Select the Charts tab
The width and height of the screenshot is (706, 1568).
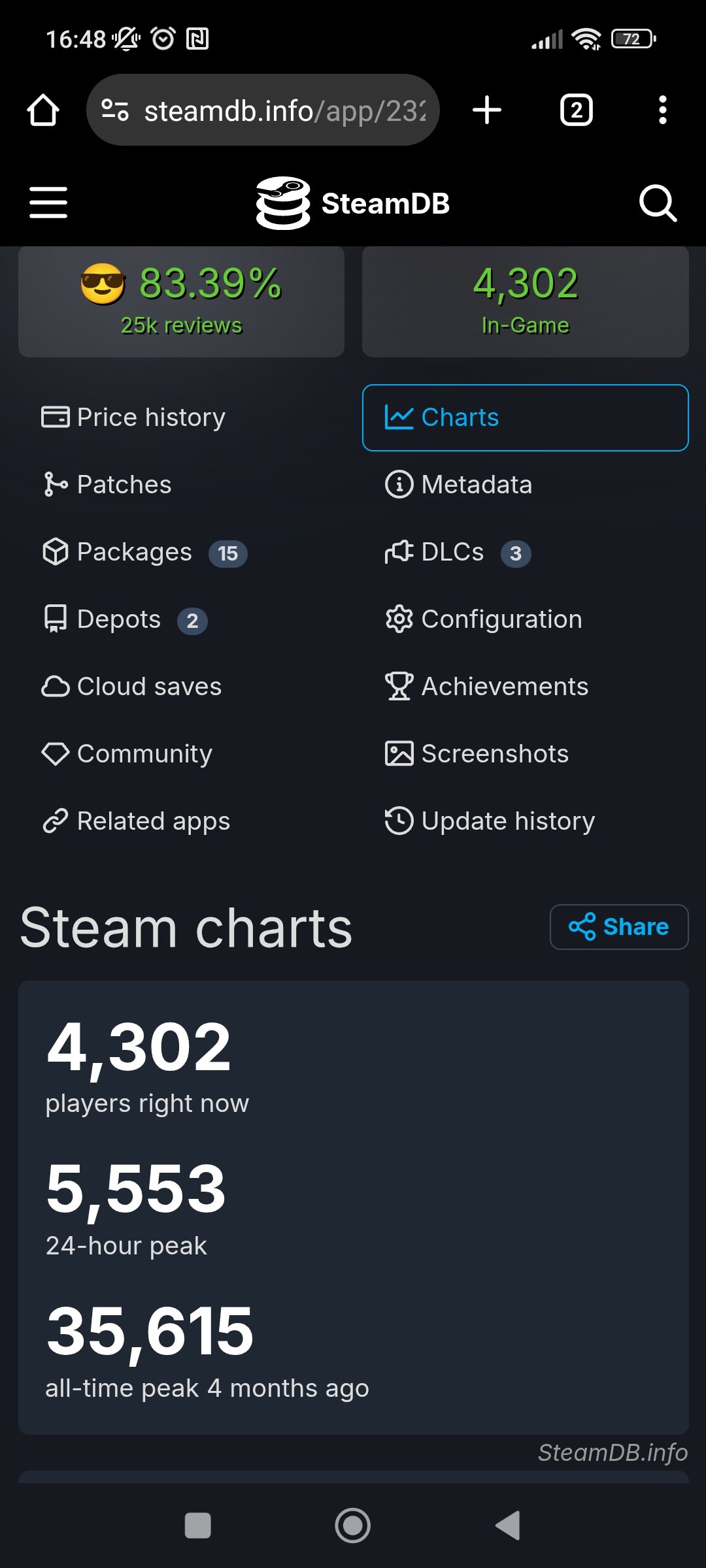526,417
